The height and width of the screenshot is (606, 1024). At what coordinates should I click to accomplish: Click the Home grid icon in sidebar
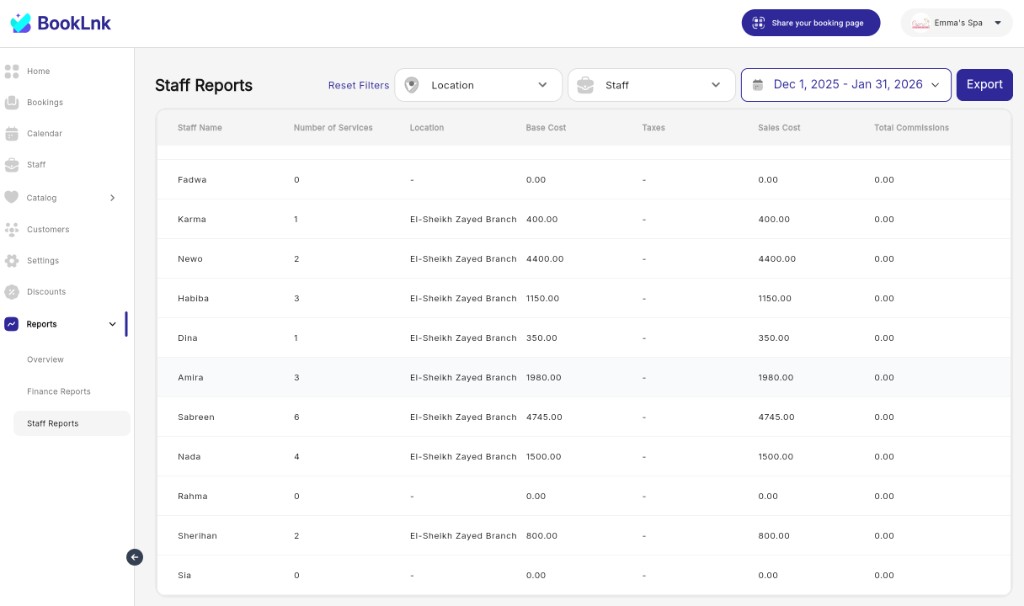click(x=12, y=71)
